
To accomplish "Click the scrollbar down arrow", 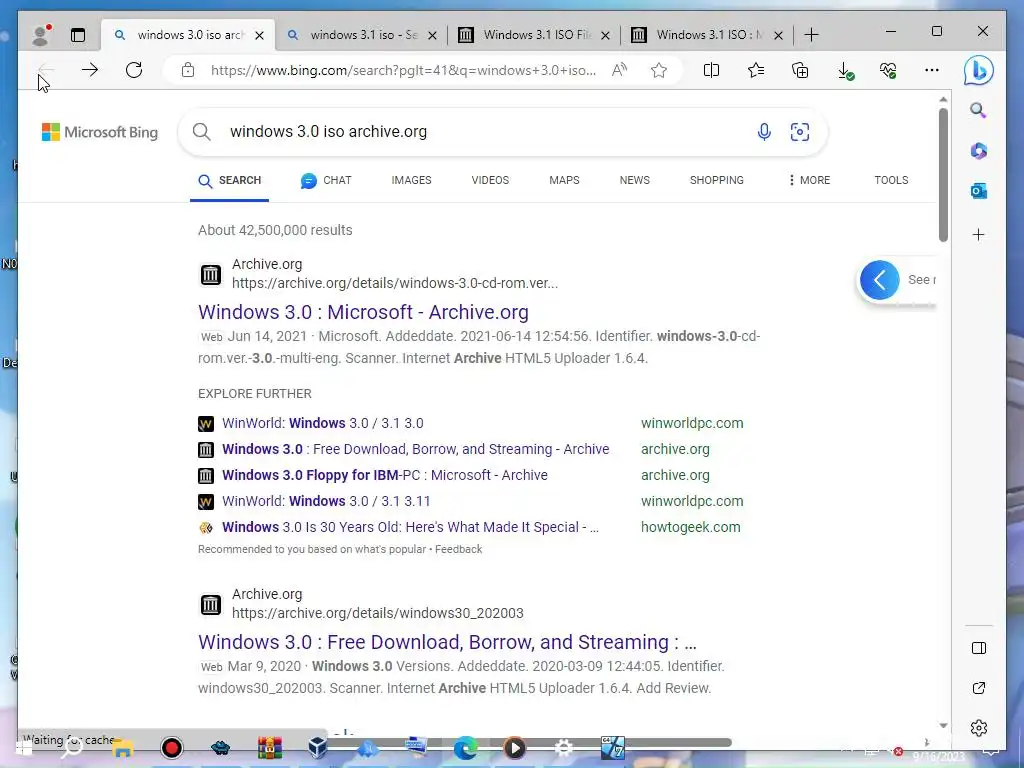I will (943, 726).
